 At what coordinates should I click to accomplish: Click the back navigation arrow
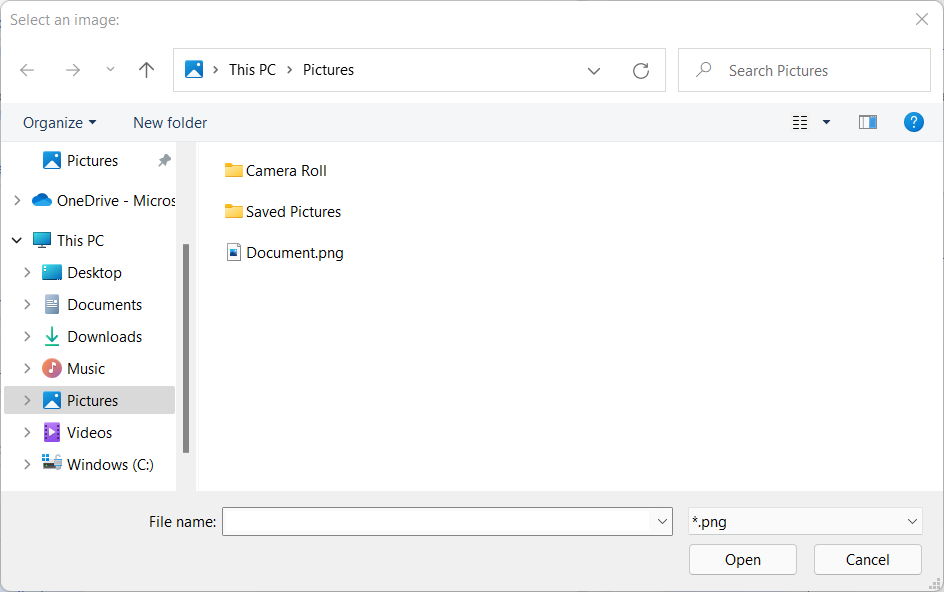tap(27, 69)
